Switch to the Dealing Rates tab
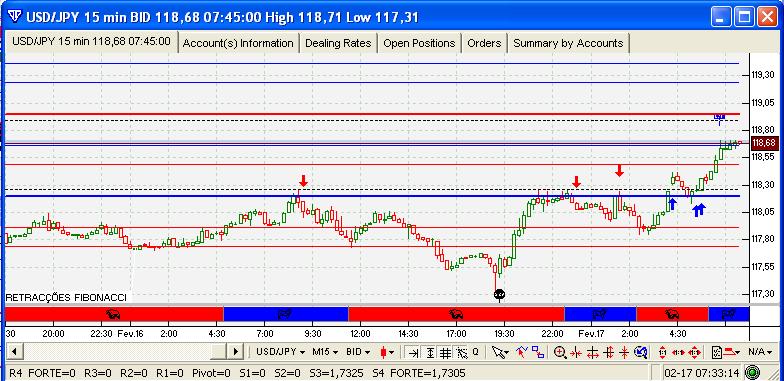 [x=338, y=43]
